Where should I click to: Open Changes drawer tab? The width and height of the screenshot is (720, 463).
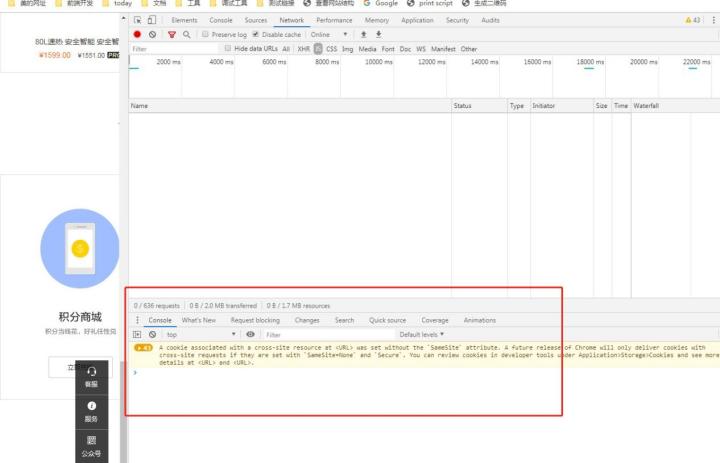(307, 320)
